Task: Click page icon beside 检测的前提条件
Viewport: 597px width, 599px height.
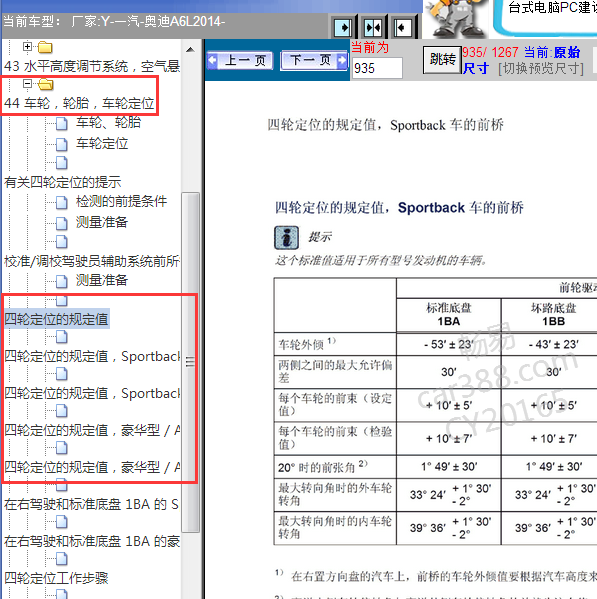Action: pos(61,202)
